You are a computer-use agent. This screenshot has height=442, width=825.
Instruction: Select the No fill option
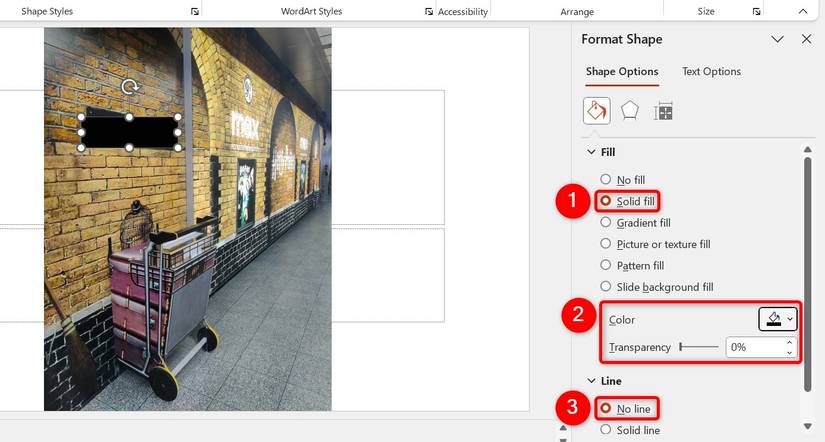click(623, 180)
